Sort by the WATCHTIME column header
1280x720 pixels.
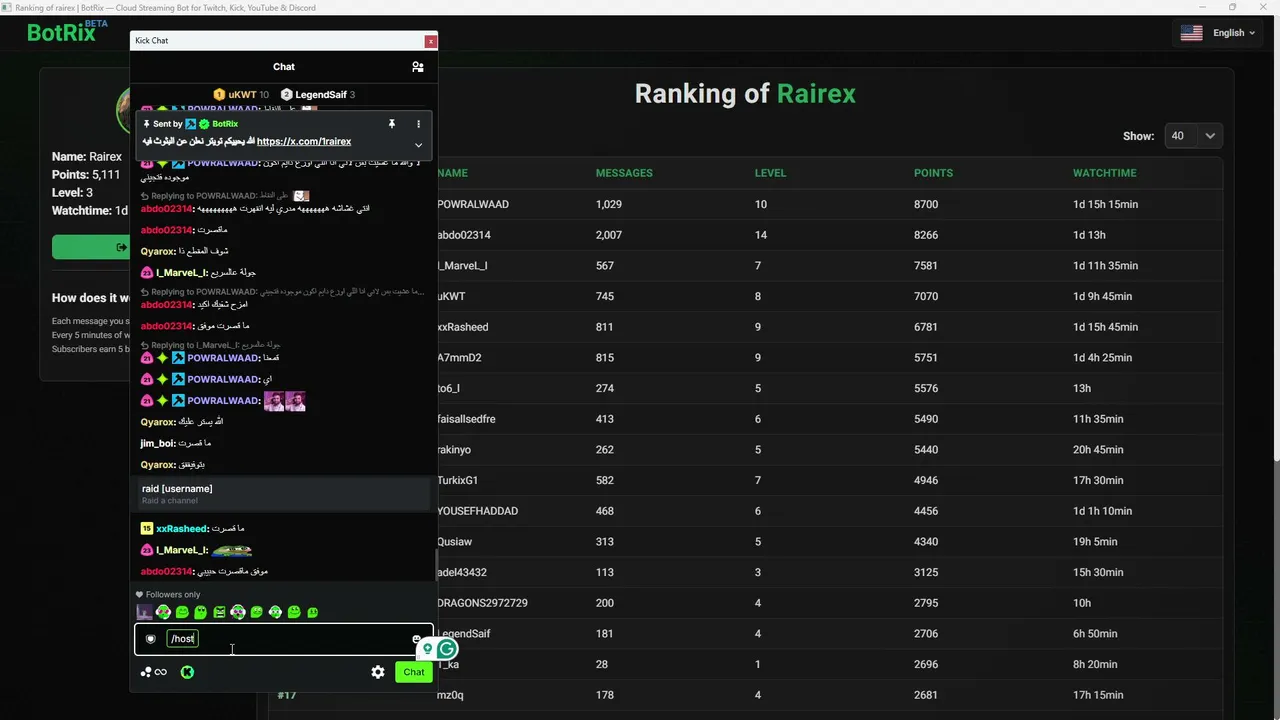pyautogui.click(x=1105, y=173)
